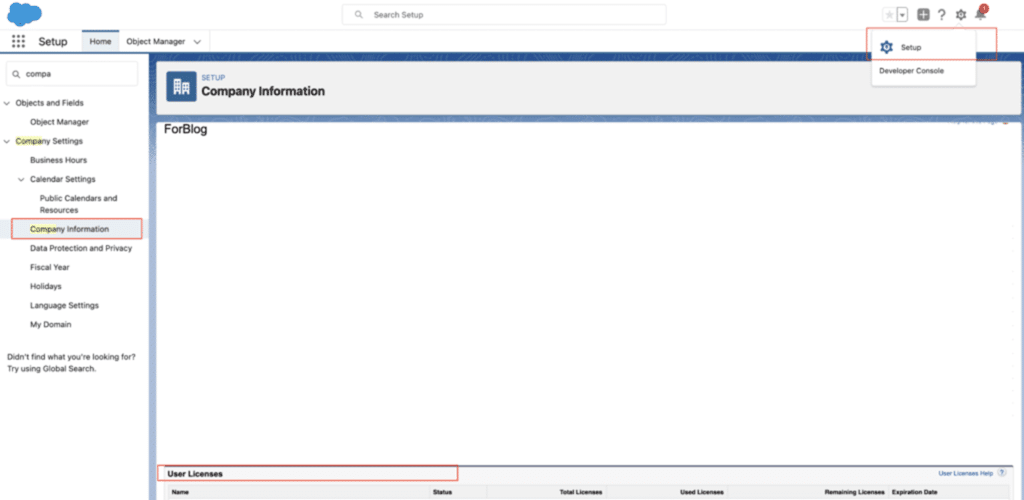
Task: Click the SETUP breadcrumb label
Action: click(x=213, y=78)
